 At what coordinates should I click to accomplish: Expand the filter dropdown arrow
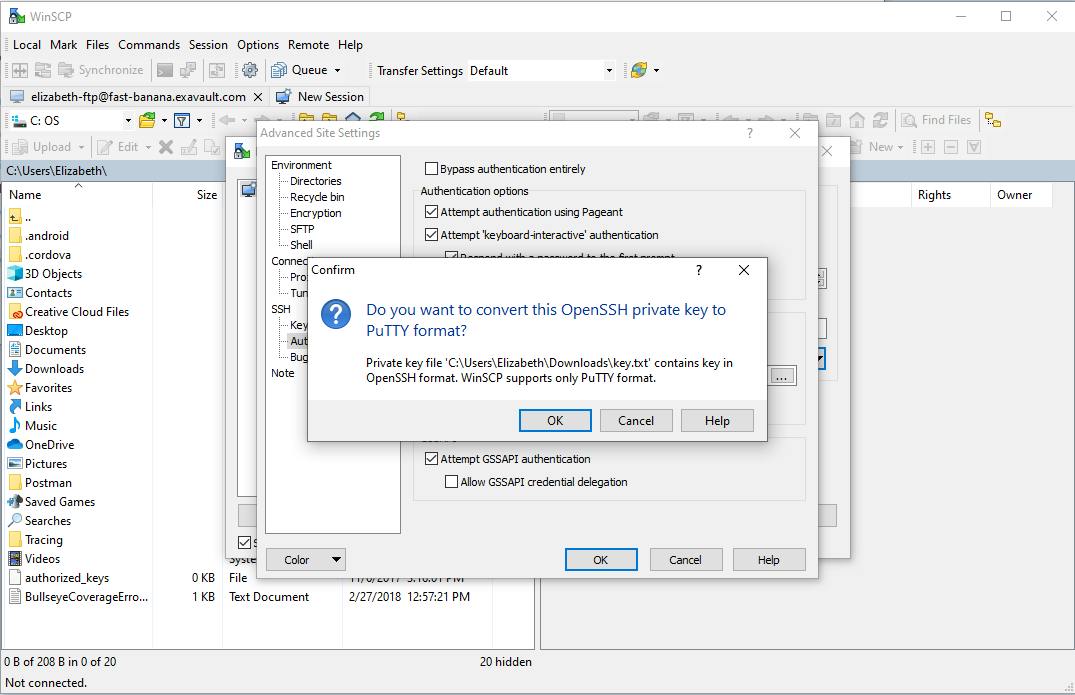[200, 121]
